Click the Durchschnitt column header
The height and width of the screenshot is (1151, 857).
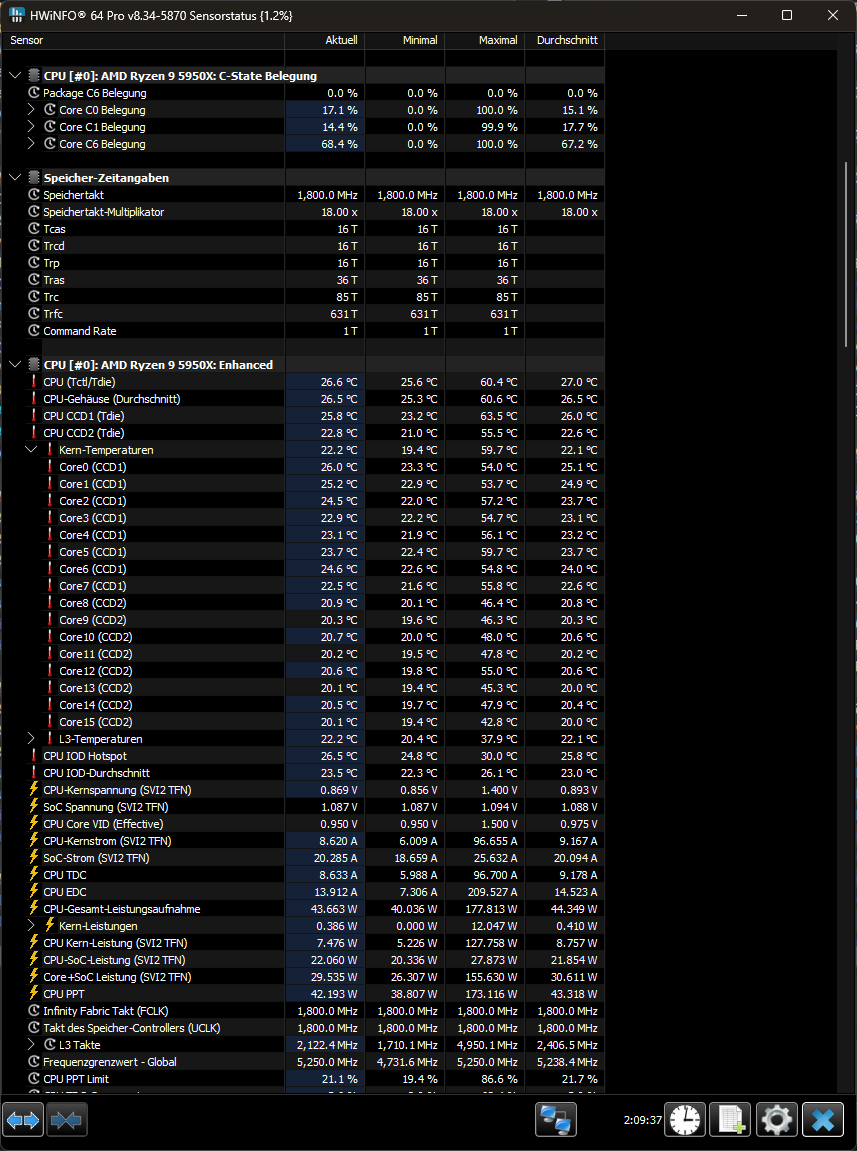click(565, 40)
